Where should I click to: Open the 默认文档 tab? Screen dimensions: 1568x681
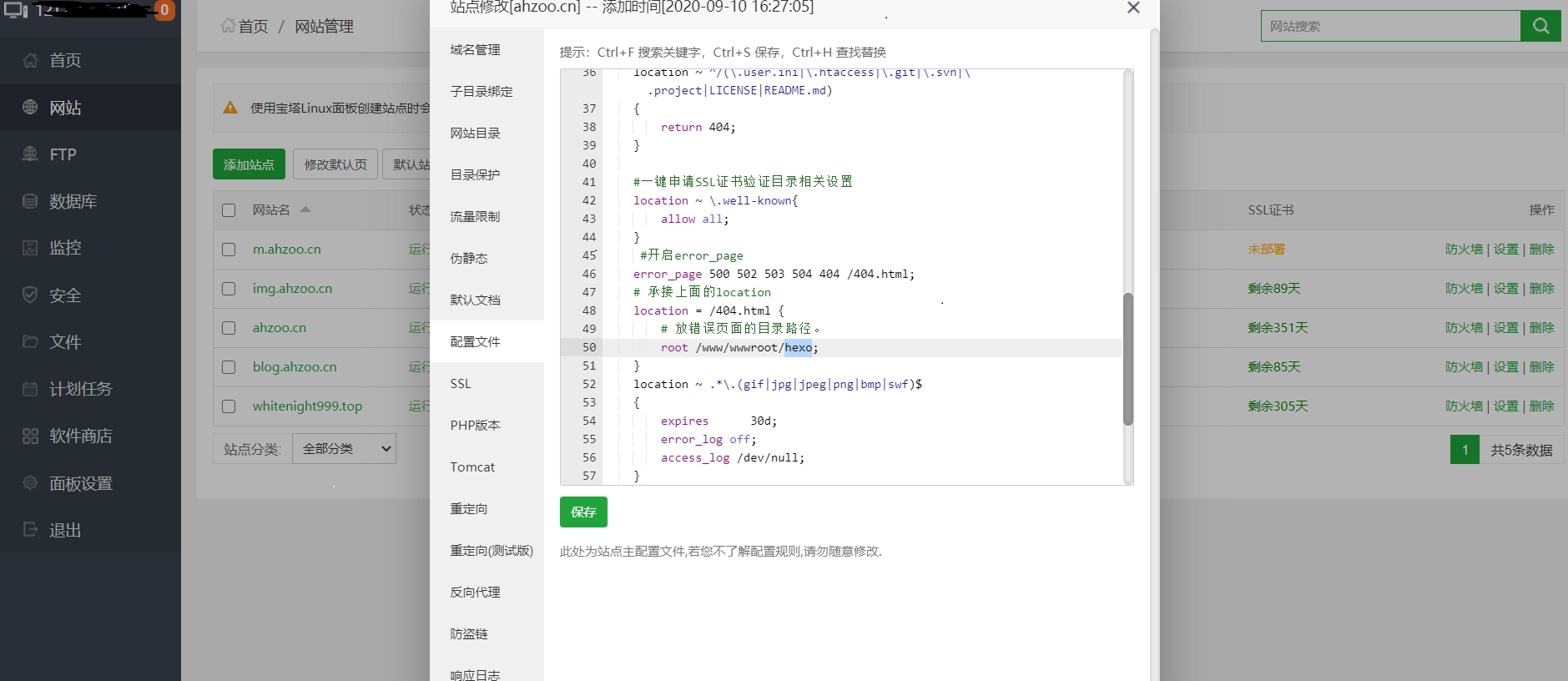(487, 300)
